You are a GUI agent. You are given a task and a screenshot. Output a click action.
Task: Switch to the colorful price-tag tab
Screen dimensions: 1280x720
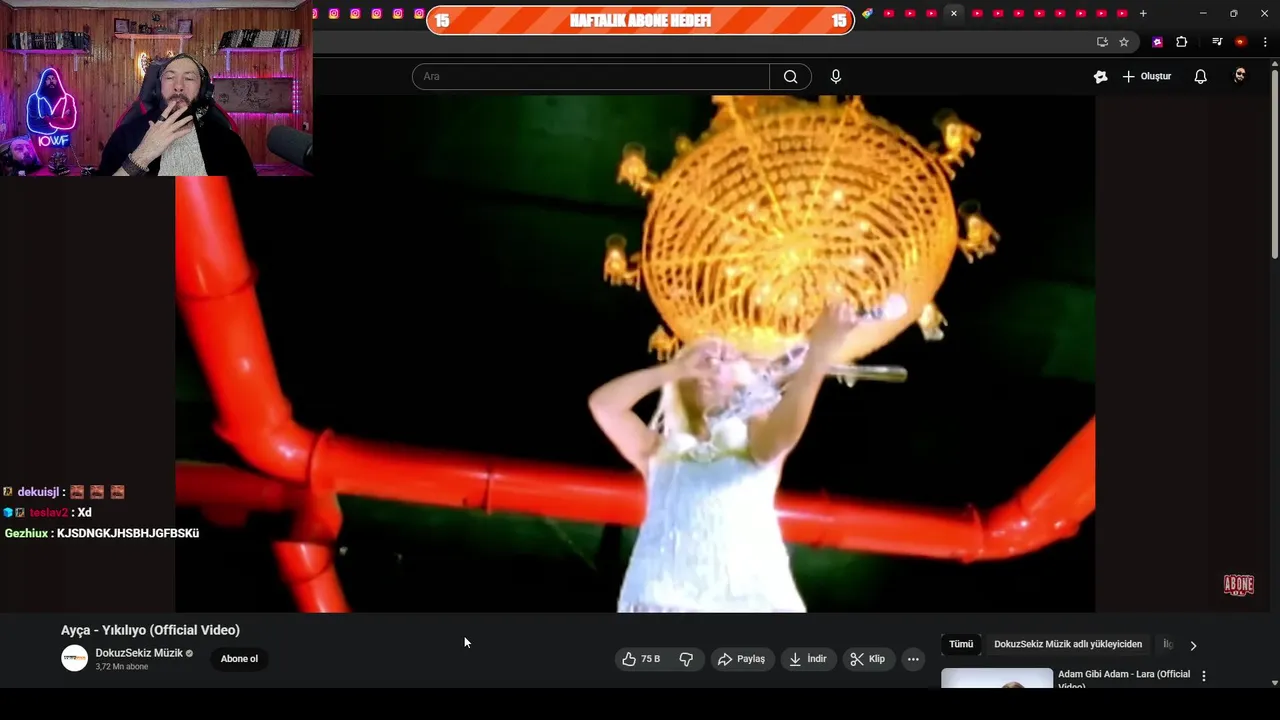[x=867, y=13]
